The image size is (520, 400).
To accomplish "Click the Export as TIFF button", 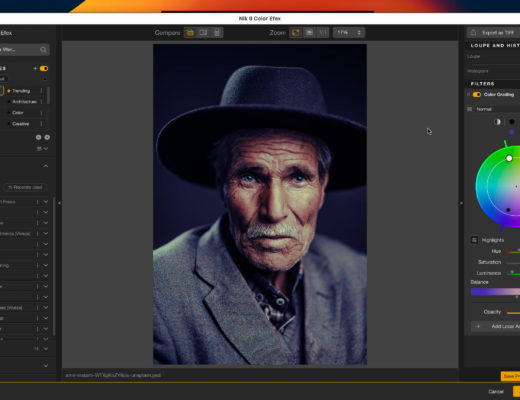I will pyautogui.click(x=494, y=33).
